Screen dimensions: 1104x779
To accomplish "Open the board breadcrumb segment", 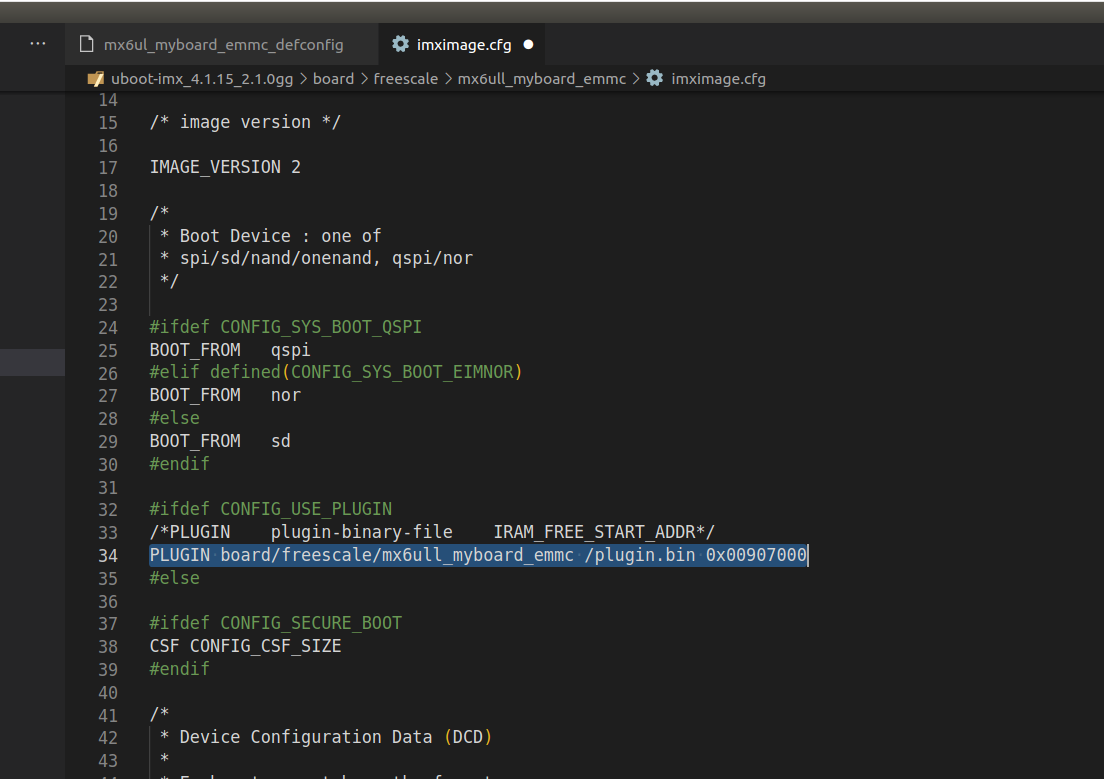I will click(333, 79).
